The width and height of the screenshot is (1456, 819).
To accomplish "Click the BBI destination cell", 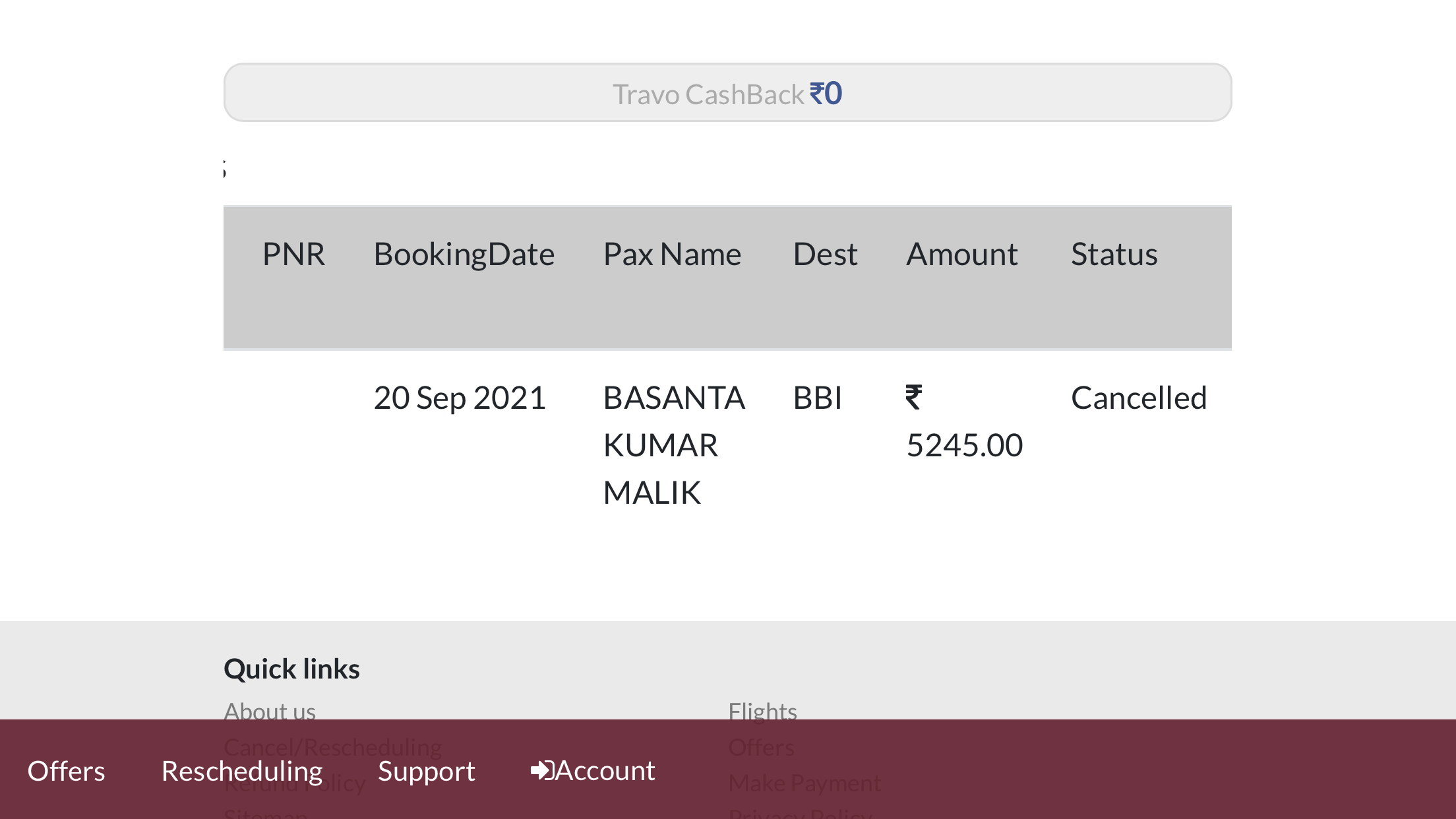I will tap(818, 398).
